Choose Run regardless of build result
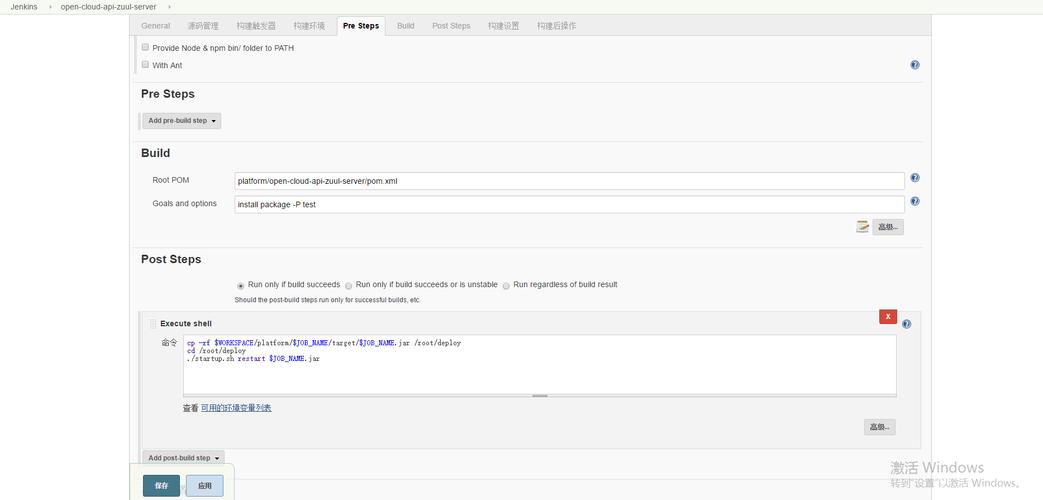 (x=506, y=285)
